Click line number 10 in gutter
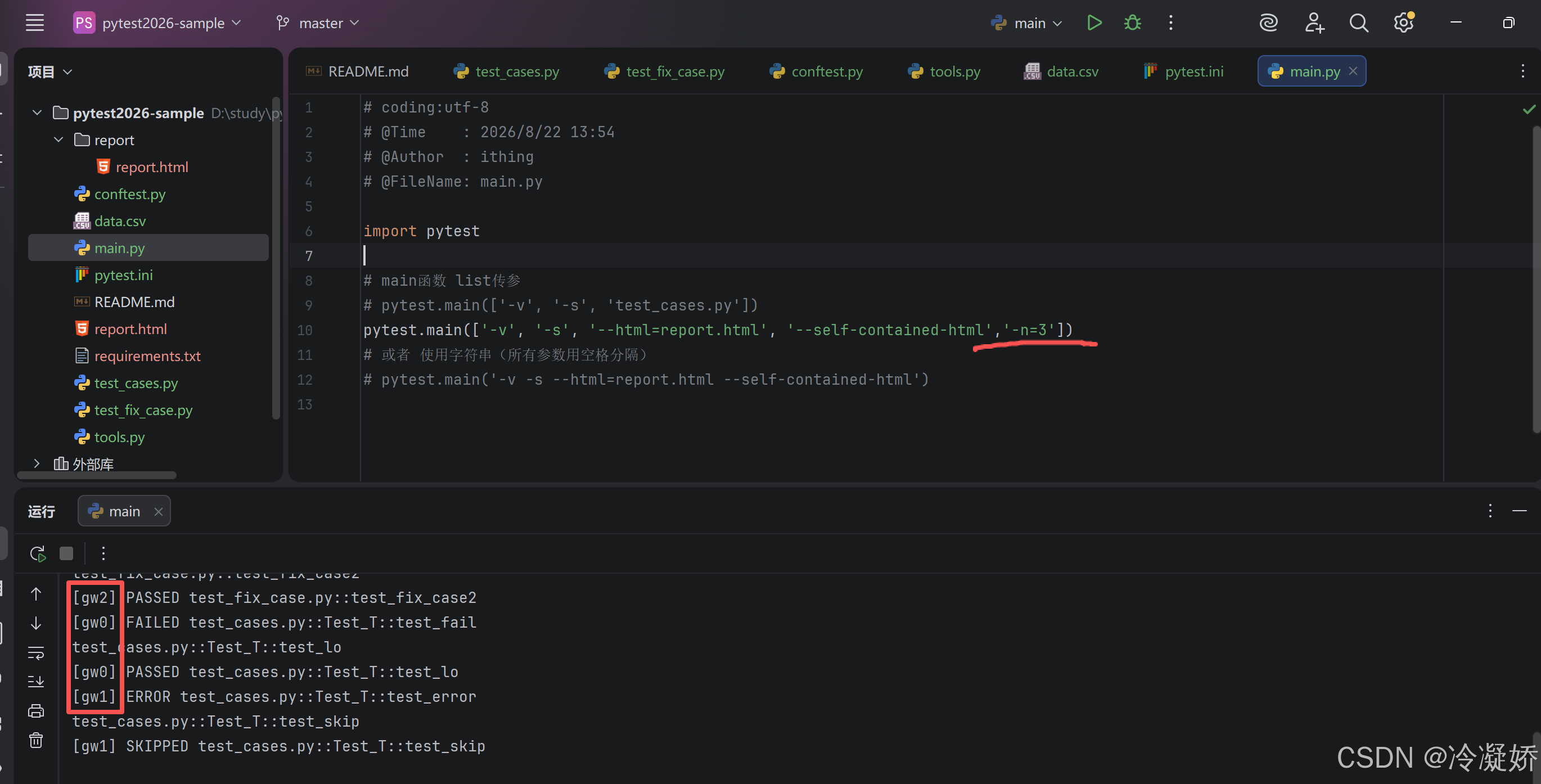 tap(305, 330)
